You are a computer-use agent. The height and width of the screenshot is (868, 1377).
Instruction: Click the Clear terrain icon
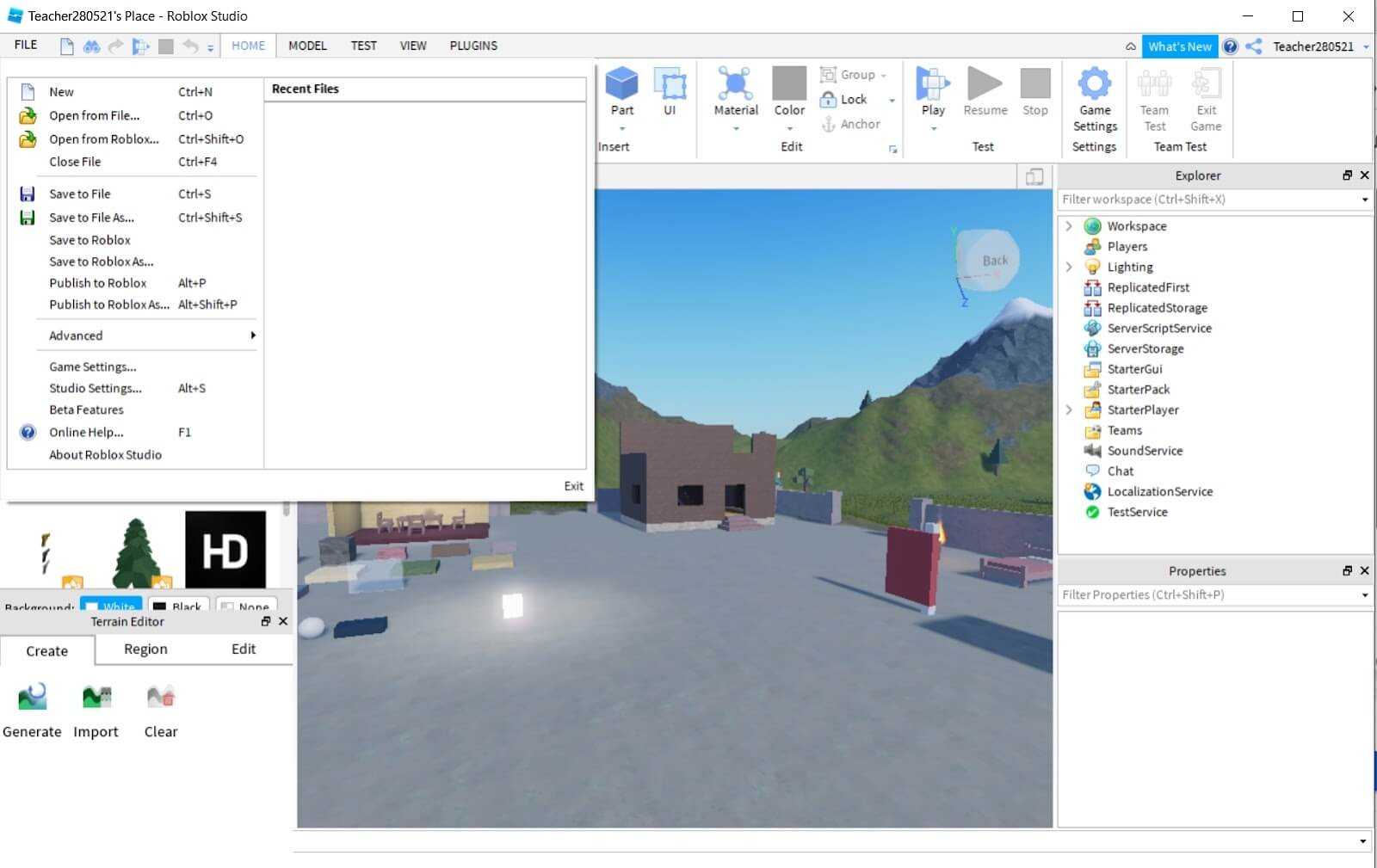click(x=160, y=698)
